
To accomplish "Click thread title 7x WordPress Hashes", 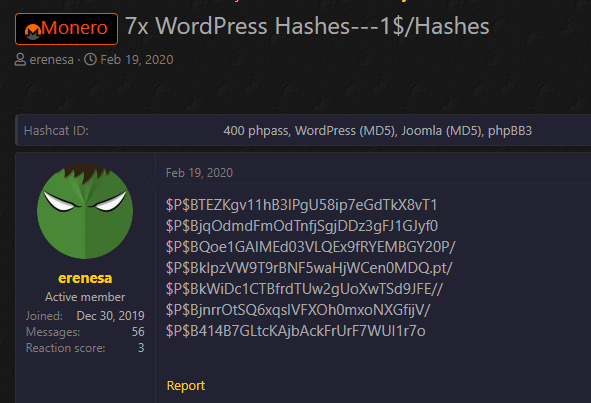I will pyautogui.click(x=307, y=26).
